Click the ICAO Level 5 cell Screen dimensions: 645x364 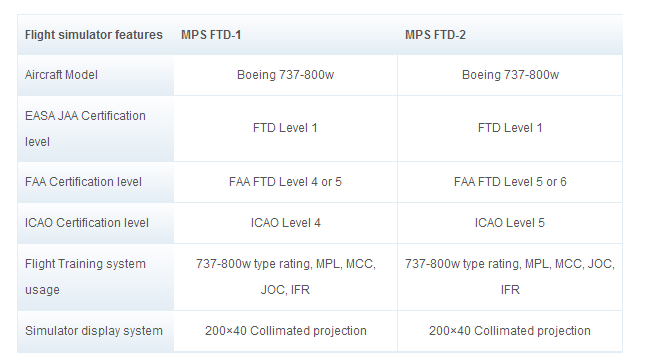510,223
